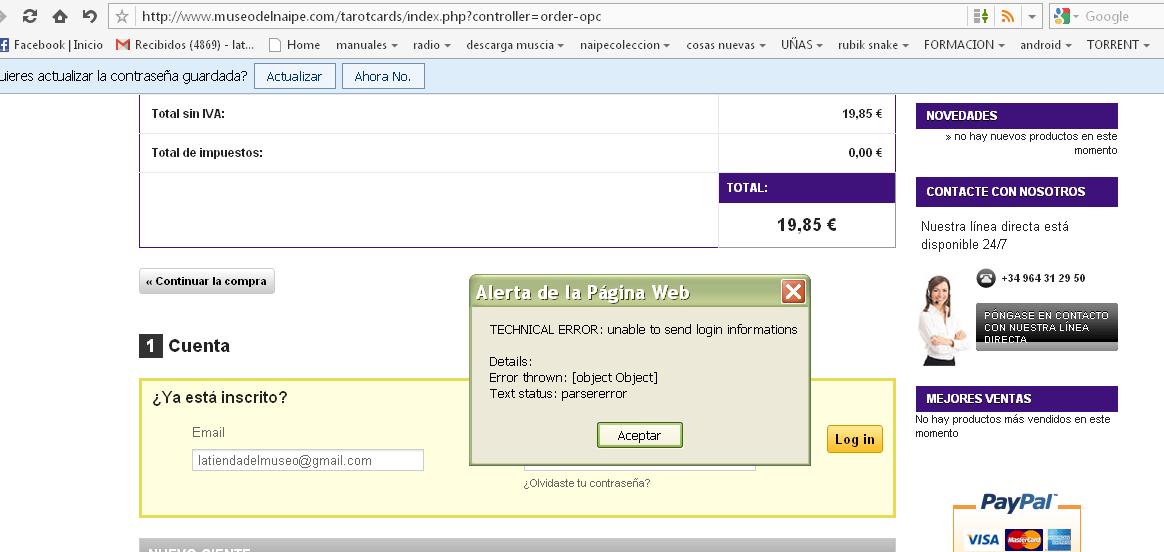1164x552 pixels.
Task: Click the undo/restore tab arrow icon
Action: coord(89,16)
